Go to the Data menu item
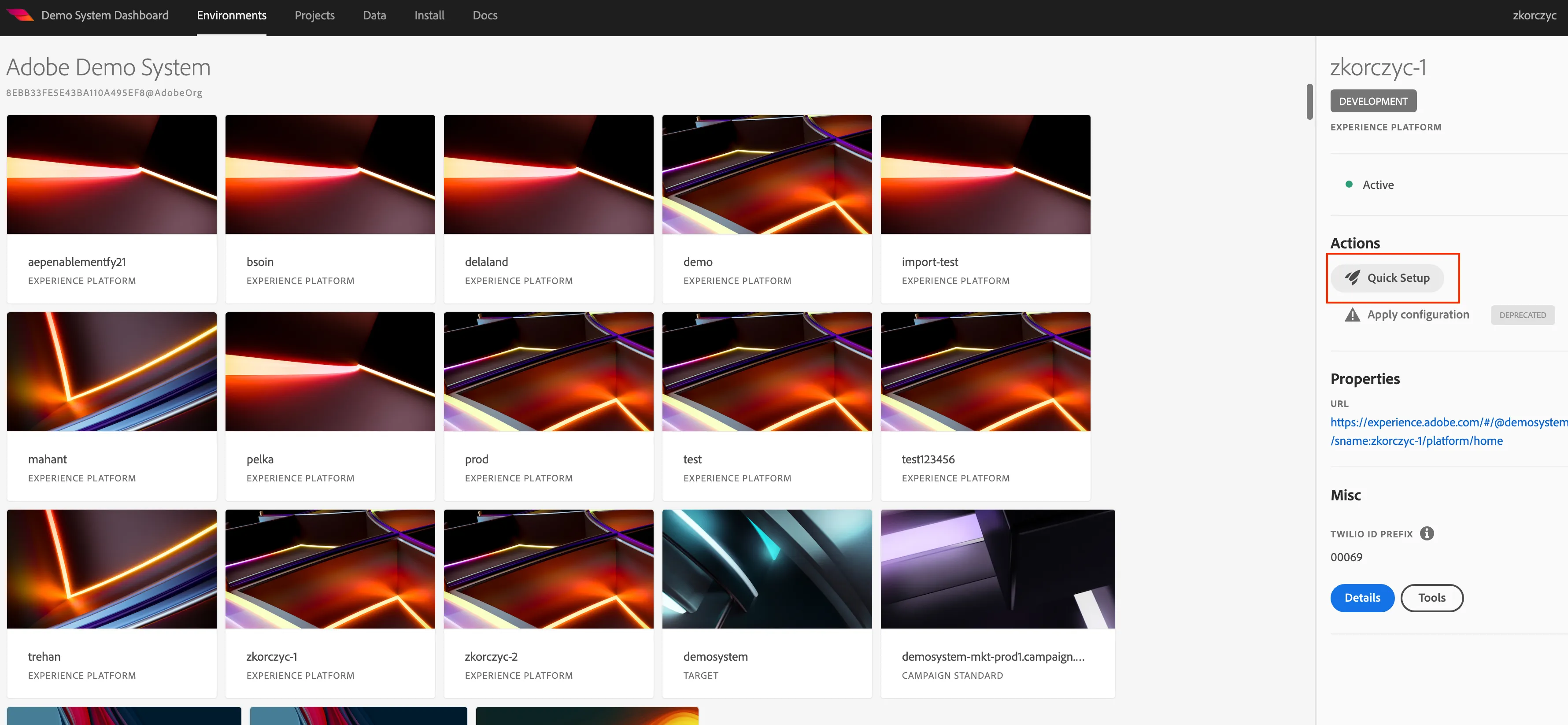The image size is (1568, 725). click(374, 15)
